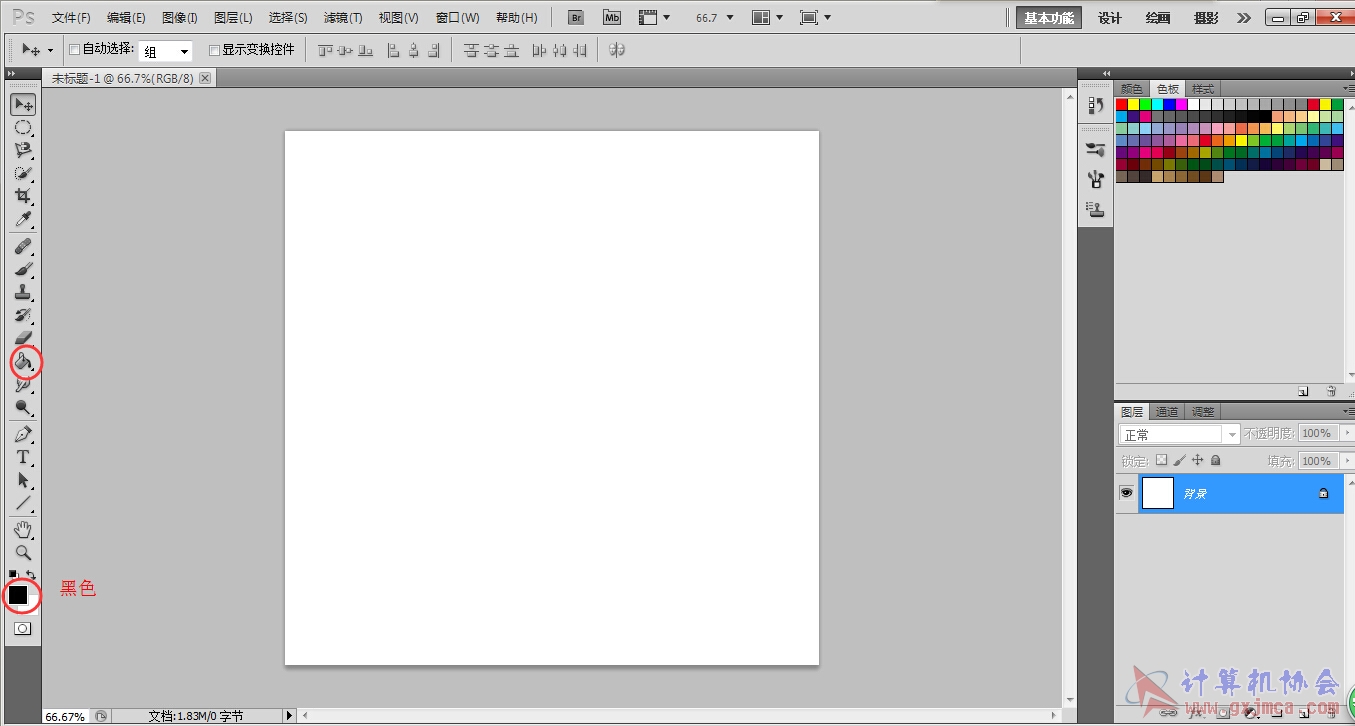Switch to the 设计 workspace
This screenshot has height=726, width=1355.
(x=1110, y=18)
